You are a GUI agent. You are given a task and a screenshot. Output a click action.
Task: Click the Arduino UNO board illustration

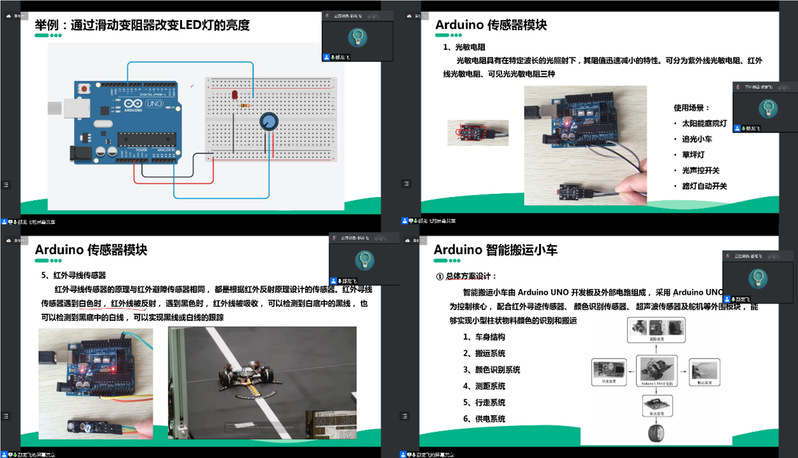click(x=125, y=122)
